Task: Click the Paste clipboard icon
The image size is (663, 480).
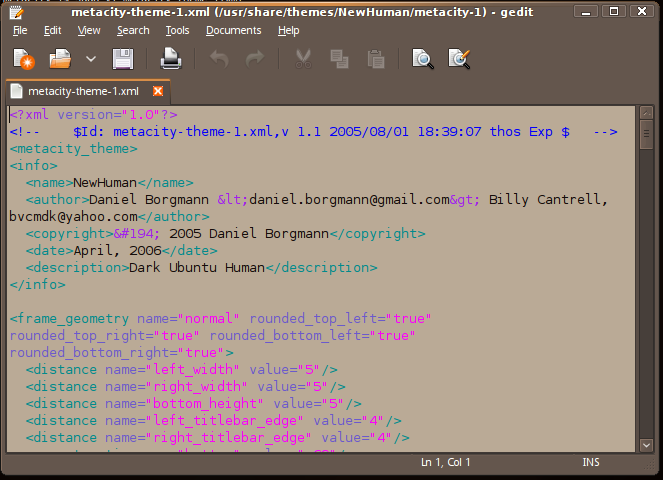Action: (376, 60)
